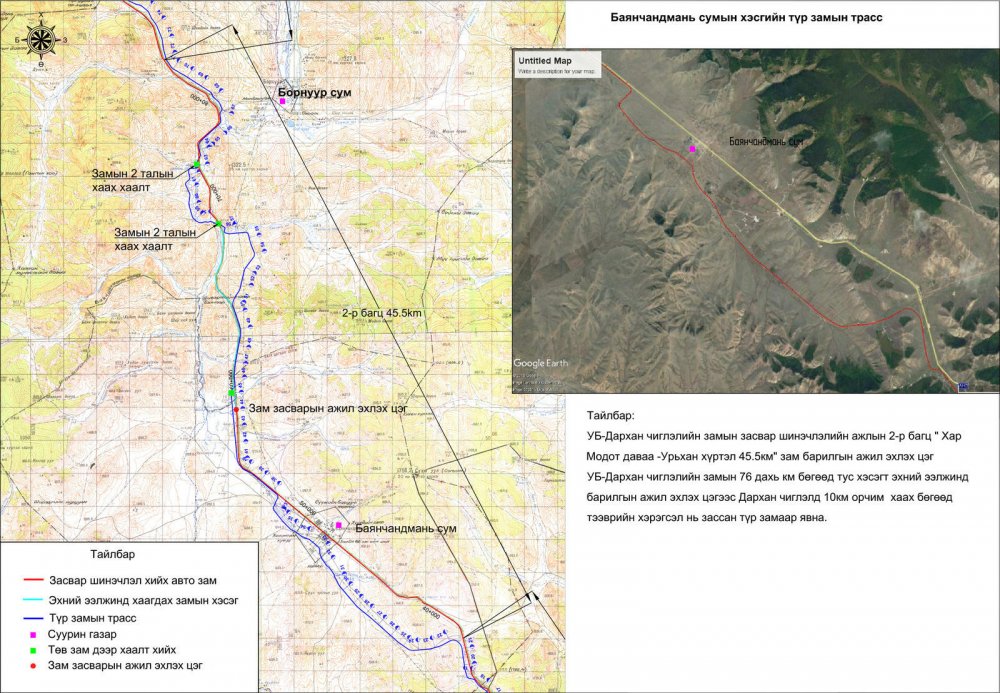
Task: Select the pink settlement marker at Борнуур сум
Action: [x=283, y=102]
